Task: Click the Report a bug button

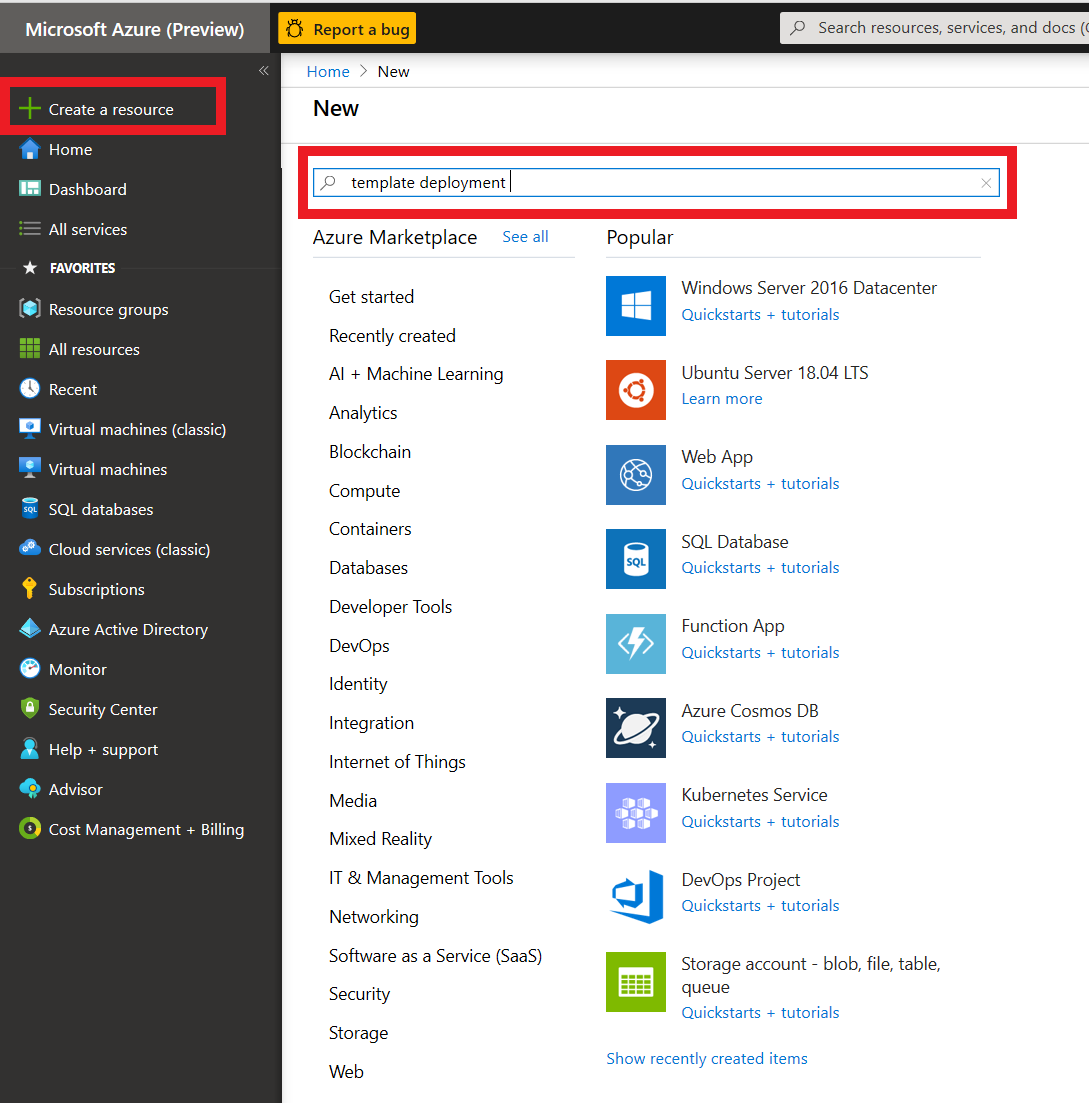Action: 347,29
